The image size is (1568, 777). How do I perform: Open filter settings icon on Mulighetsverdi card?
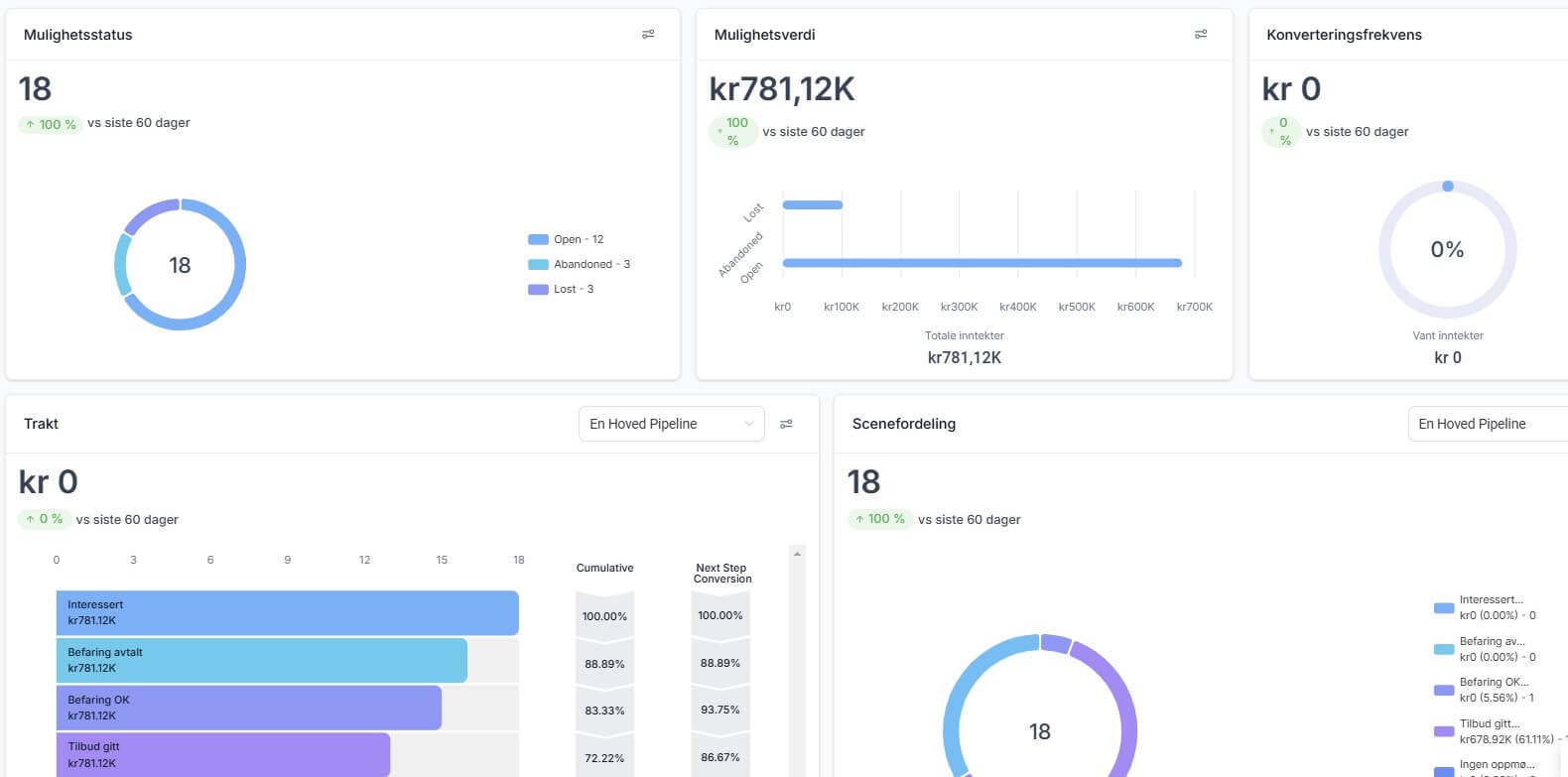tap(1201, 35)
